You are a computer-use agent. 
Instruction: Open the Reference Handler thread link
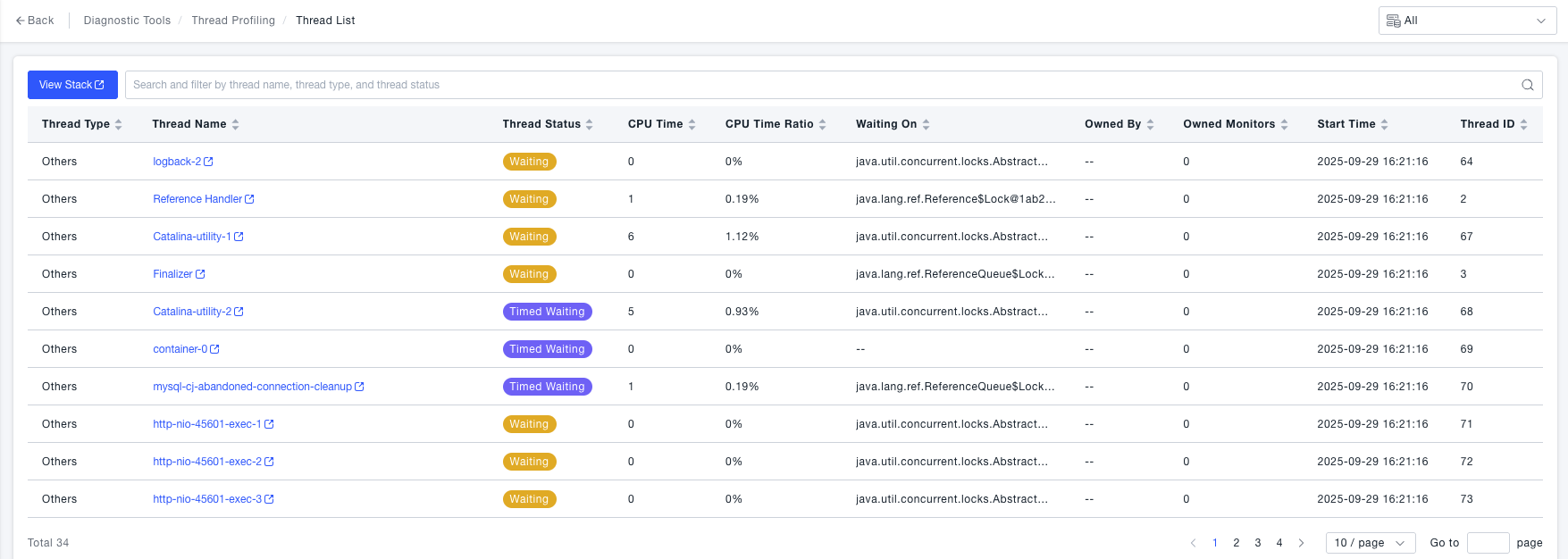197,199
